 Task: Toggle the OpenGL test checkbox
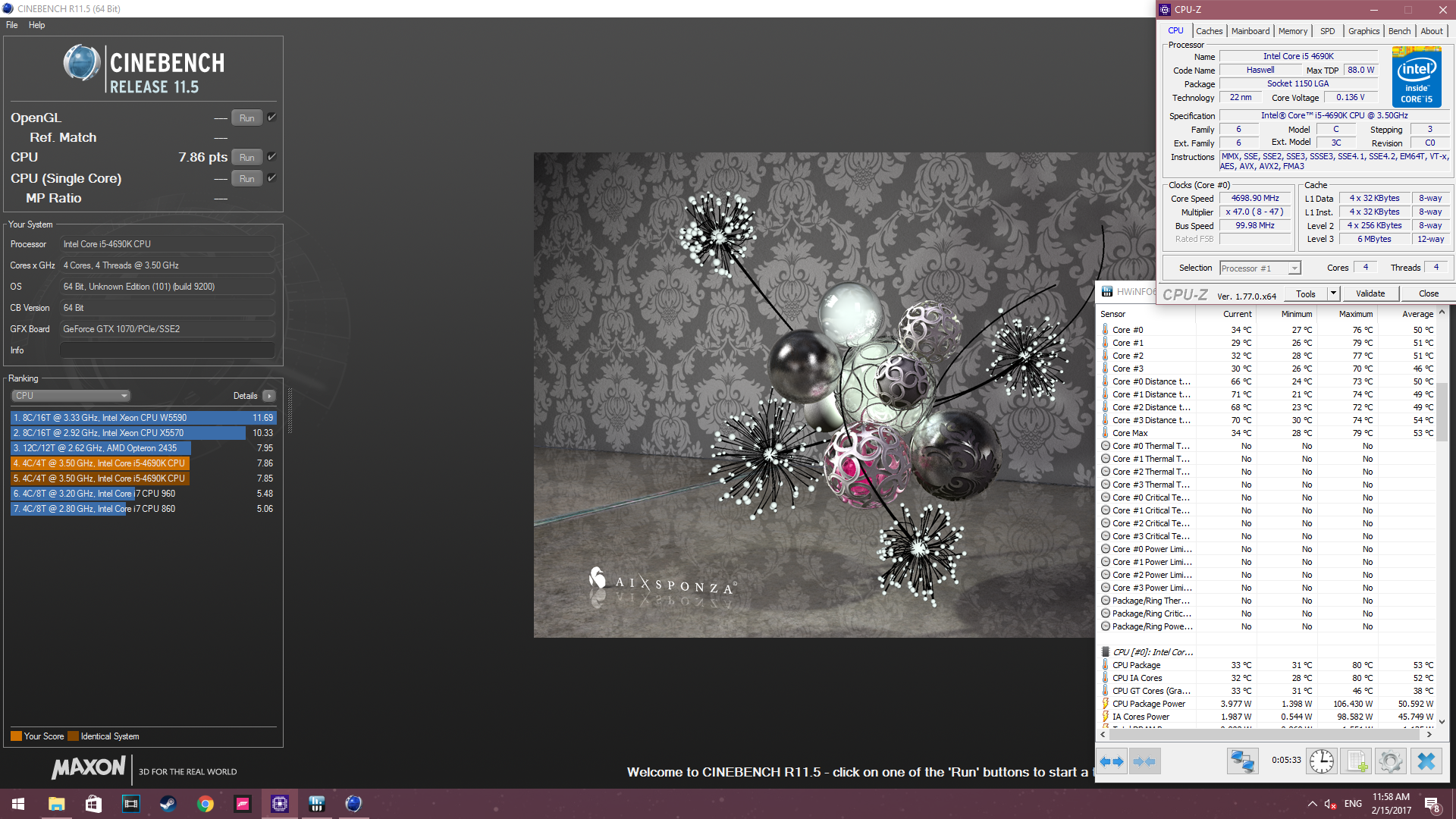pyautogui.click(x=271, y=118)
